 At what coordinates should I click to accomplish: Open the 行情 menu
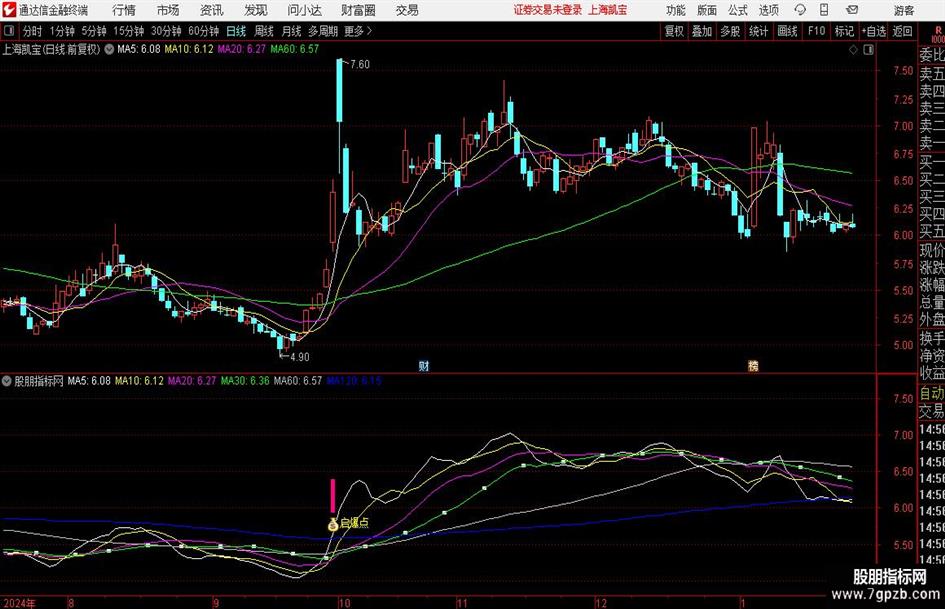coord(124,10)
